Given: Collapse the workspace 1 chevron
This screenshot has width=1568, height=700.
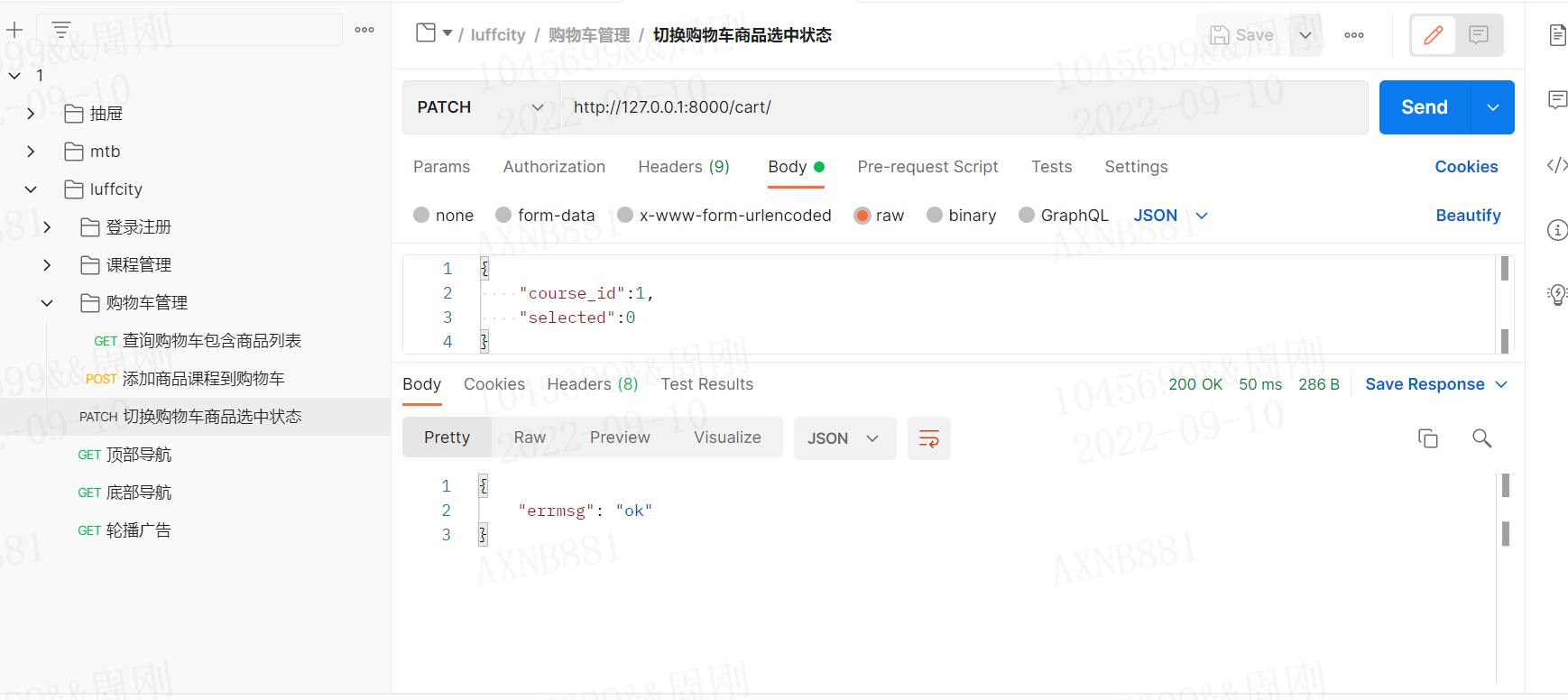Looking at the screenshot, I should coord(14,76).
